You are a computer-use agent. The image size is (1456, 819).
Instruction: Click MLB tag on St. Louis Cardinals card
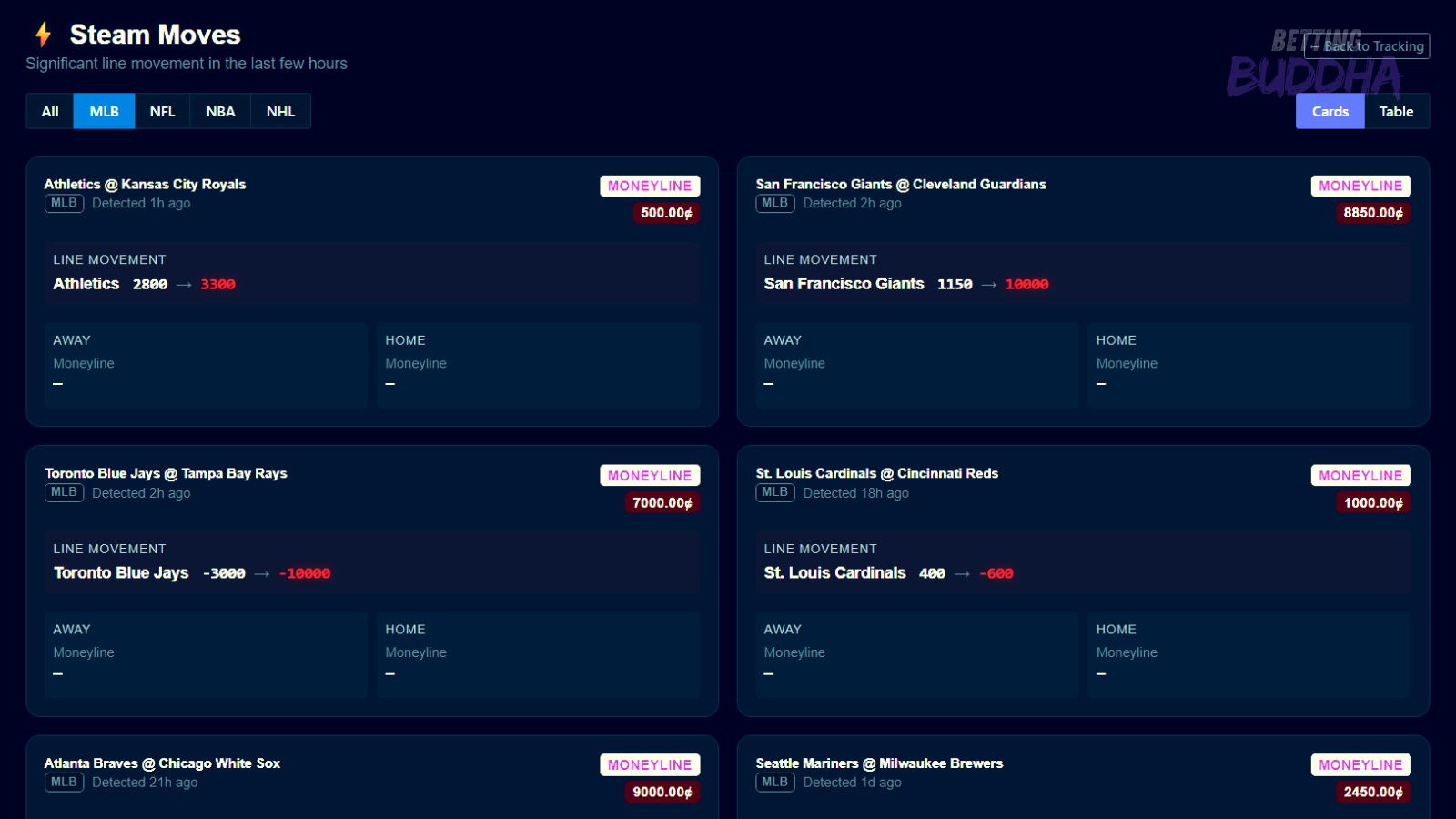[x=775, y=492]
